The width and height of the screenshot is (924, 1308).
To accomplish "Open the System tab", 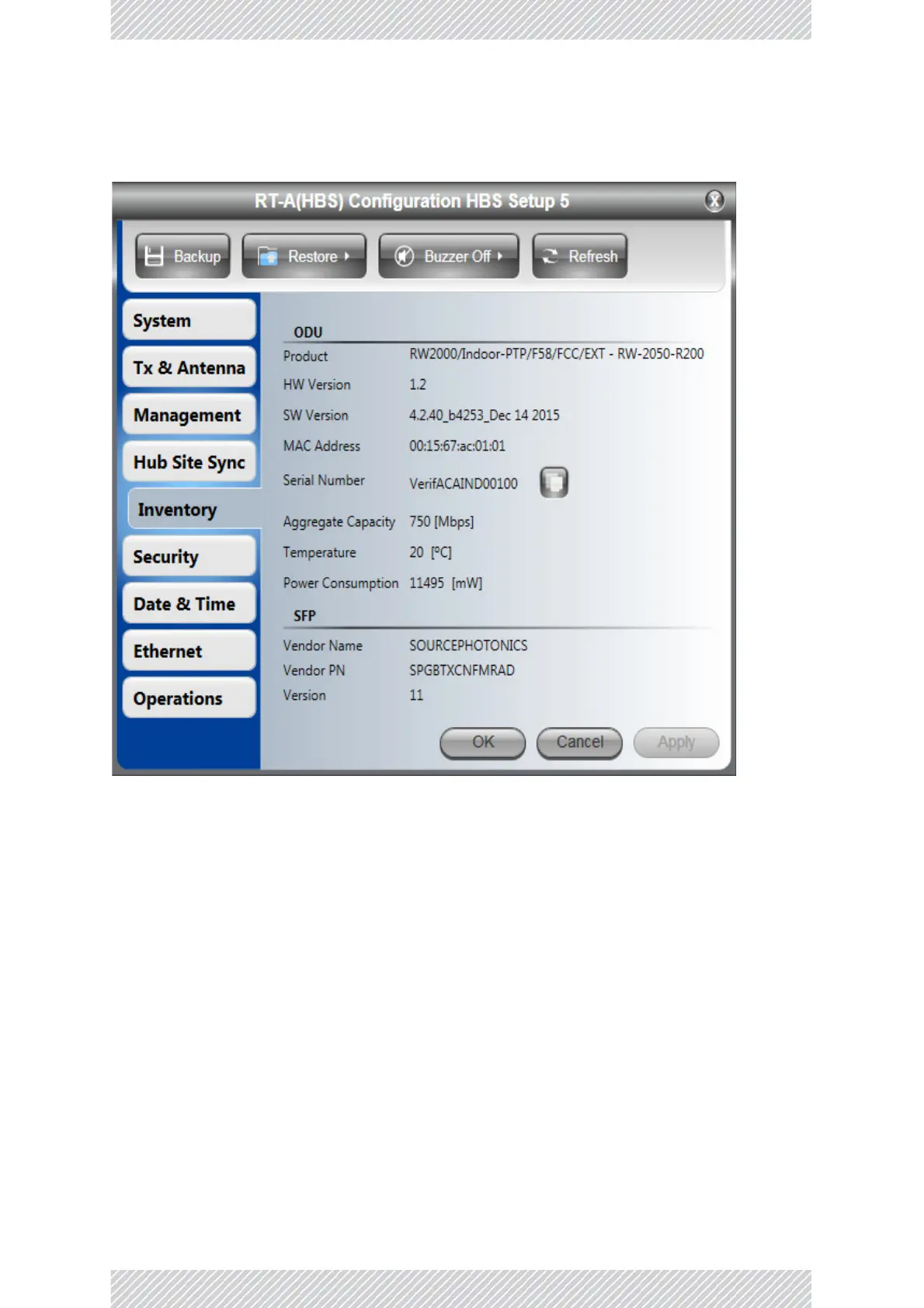I will point(189,320).
